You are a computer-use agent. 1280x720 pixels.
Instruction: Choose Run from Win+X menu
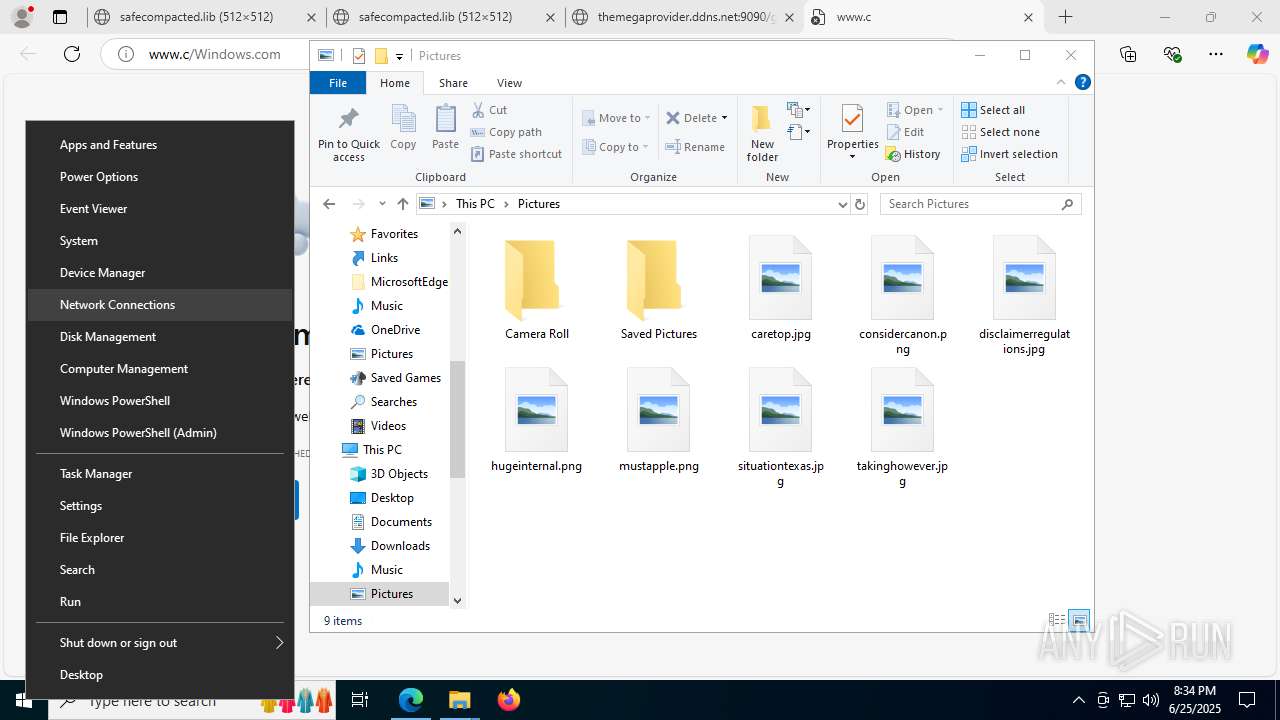tap(160, 602)
